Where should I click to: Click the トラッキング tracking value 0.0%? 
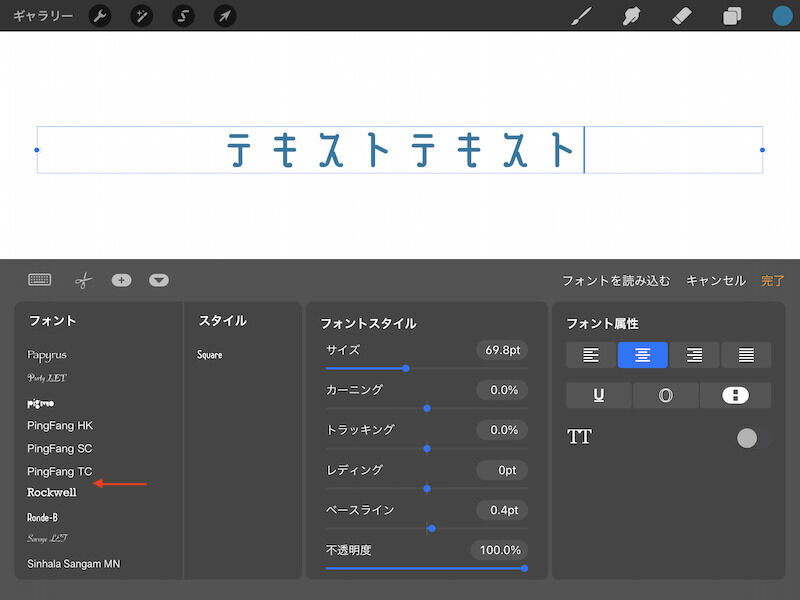pos(502,430)
